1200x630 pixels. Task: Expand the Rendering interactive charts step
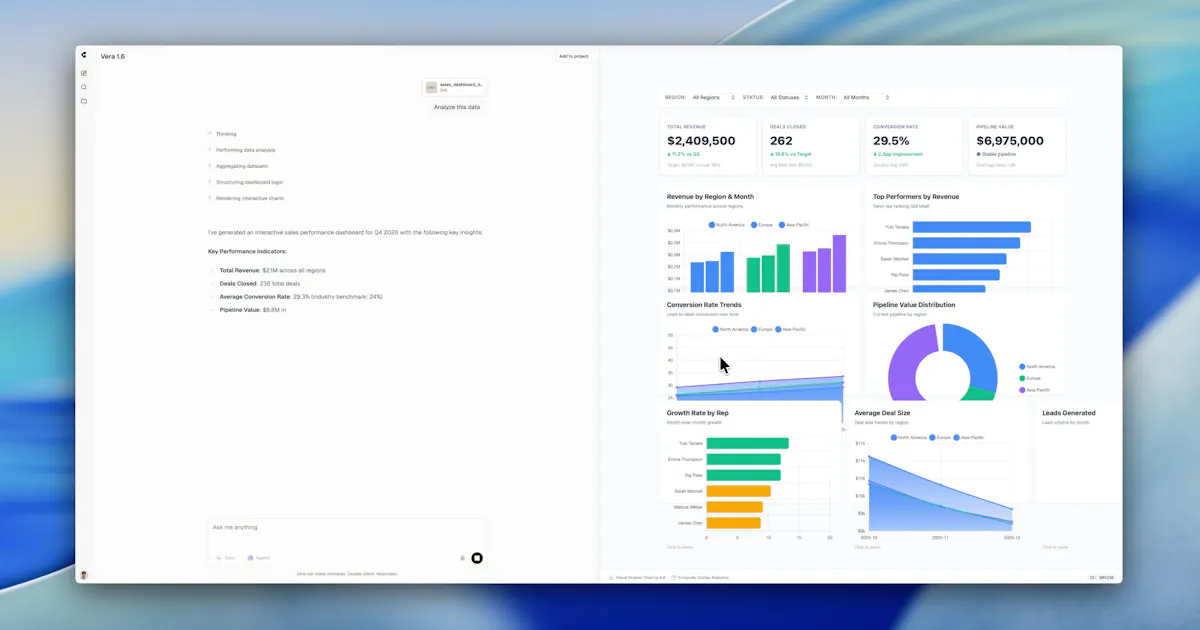click(246, 198)
